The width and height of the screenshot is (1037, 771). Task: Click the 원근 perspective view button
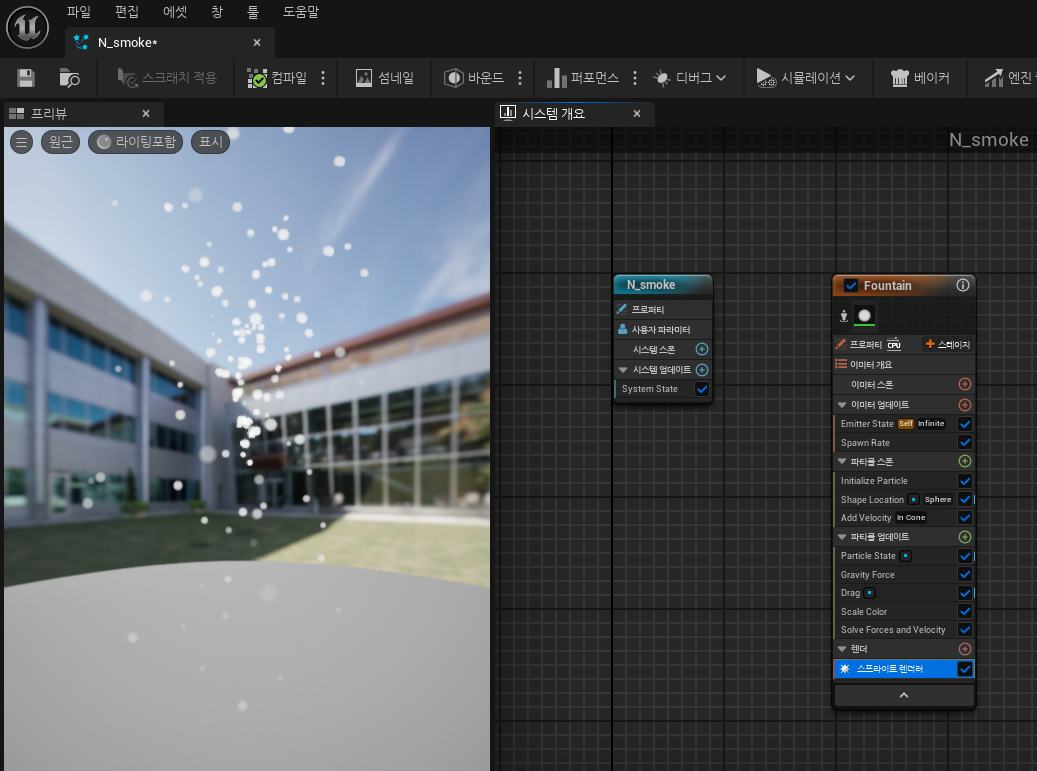coord(61,142)
